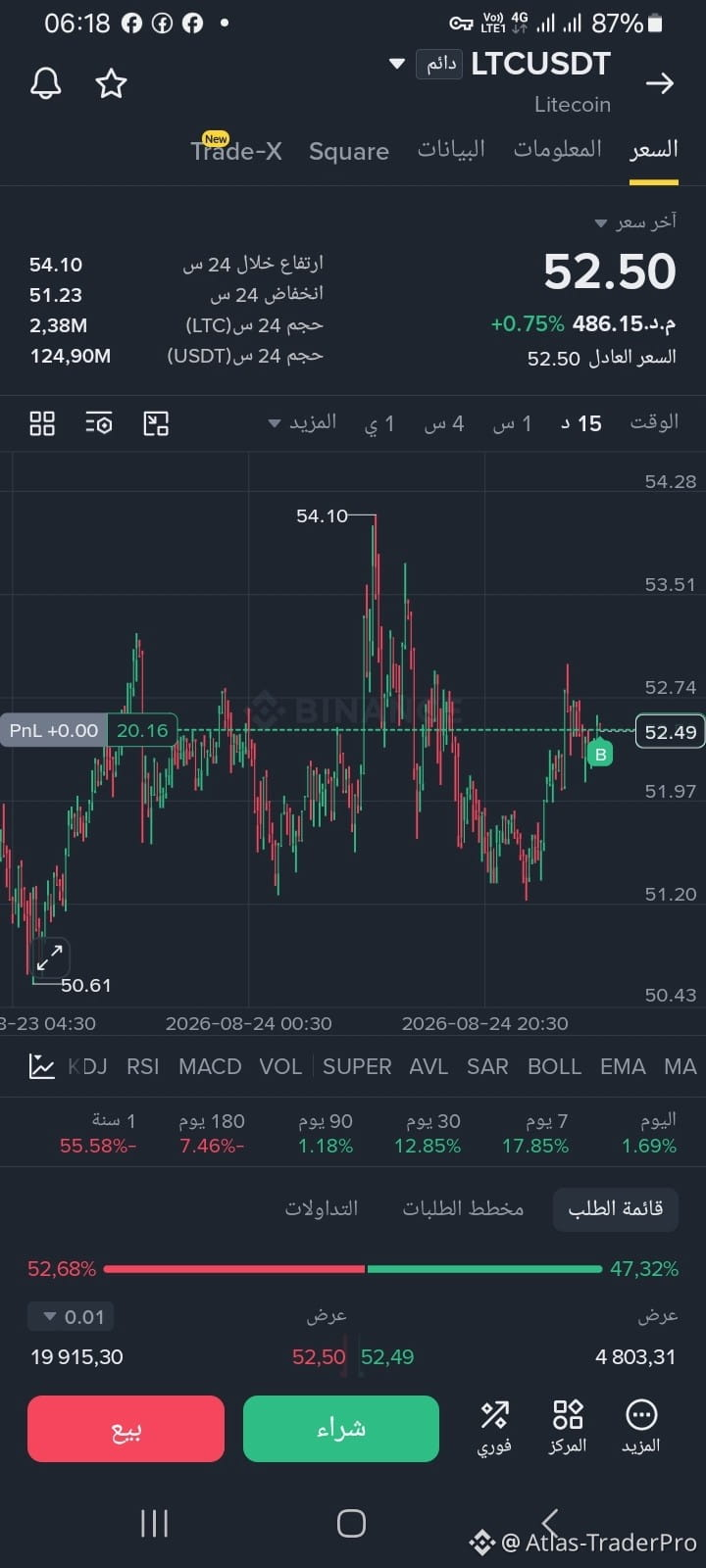Select the 15 د timeframe

[x=580, y=423]
